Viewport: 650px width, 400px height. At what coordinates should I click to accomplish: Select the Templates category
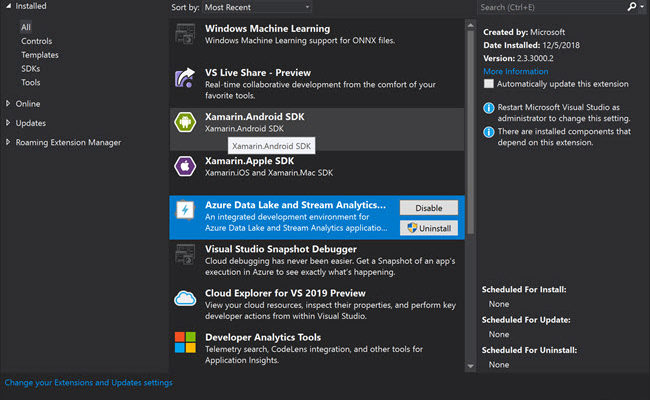[x=40, y=55]
